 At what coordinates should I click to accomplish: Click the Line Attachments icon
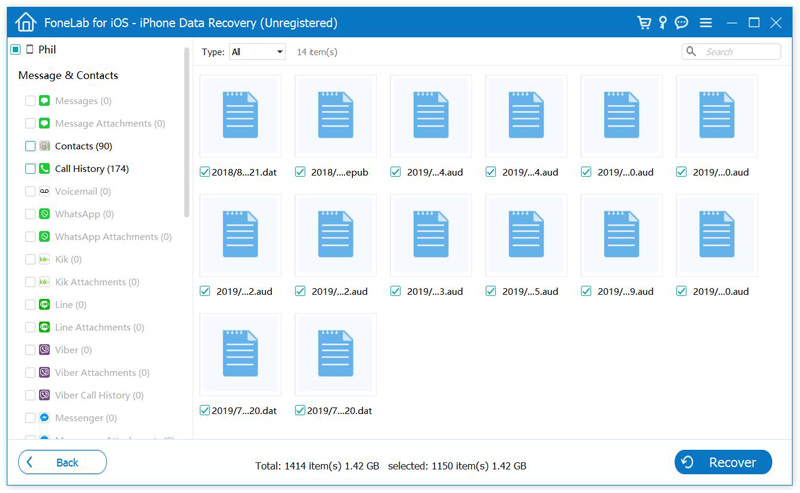(44, 327)
